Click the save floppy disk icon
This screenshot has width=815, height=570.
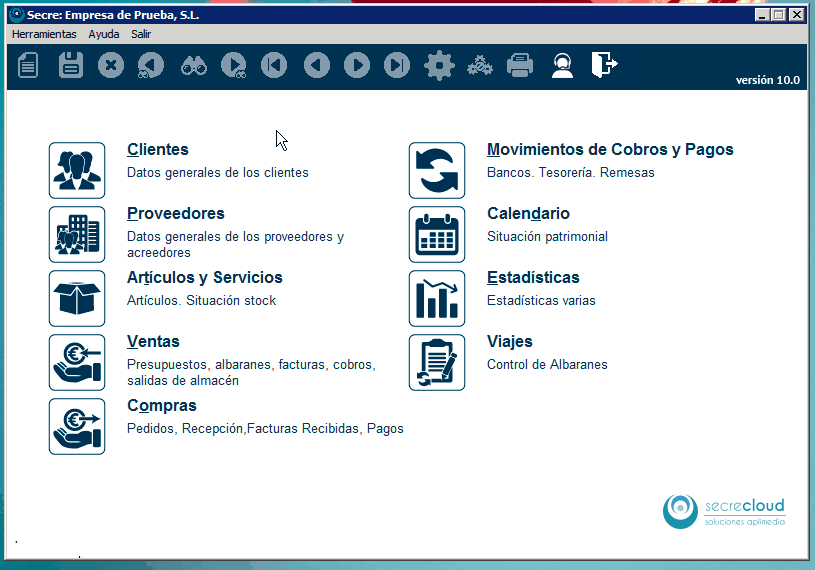click(71, 66)
